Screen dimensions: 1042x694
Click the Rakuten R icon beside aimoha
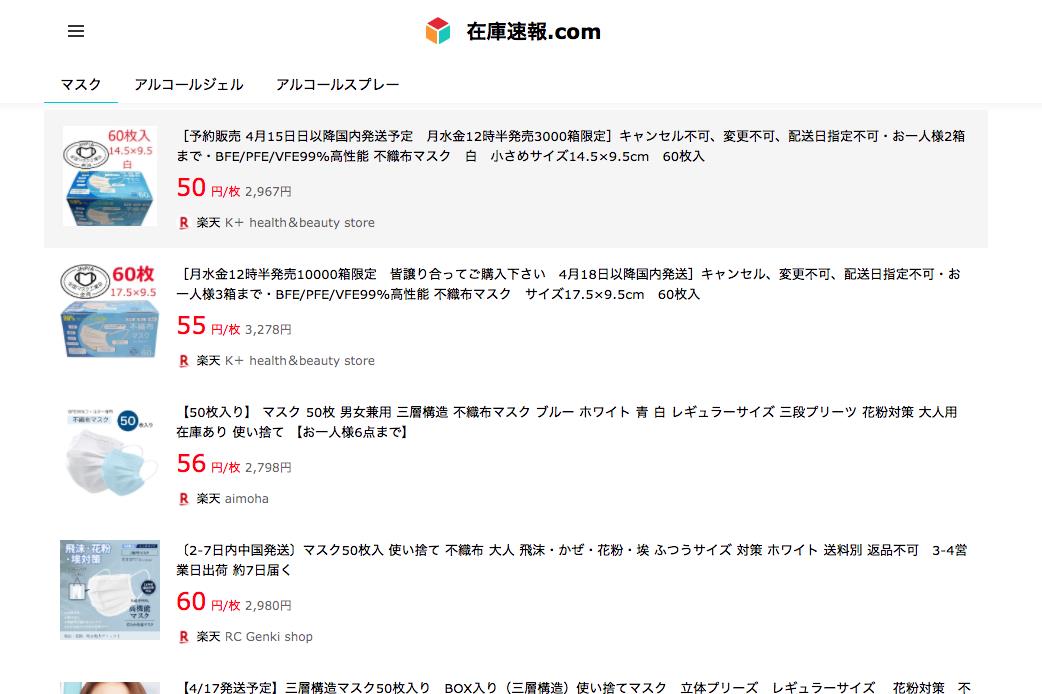click(184, 499)
